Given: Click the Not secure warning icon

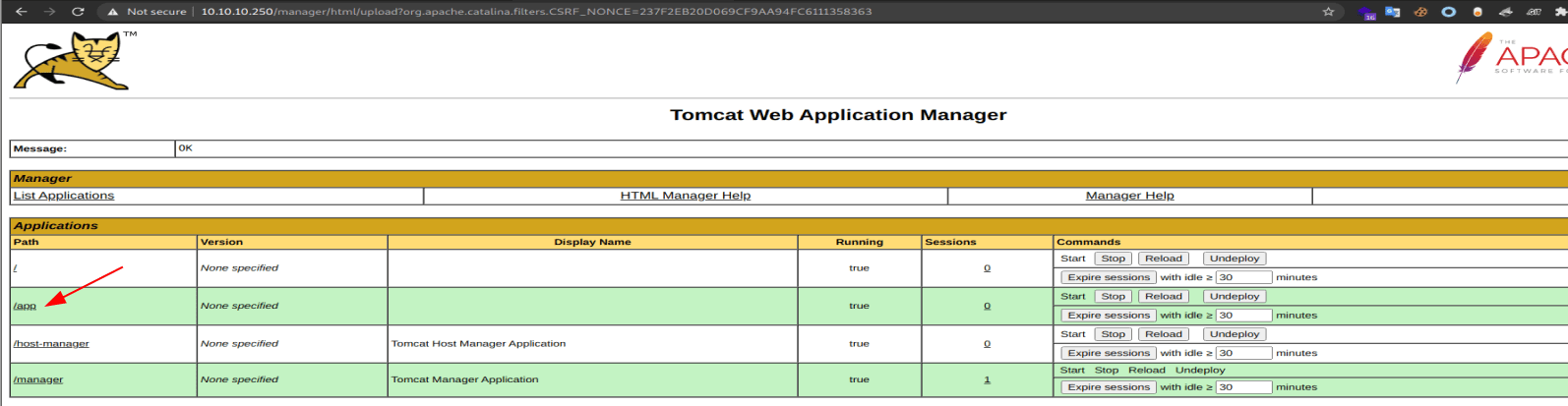Looking at the screenshot, I should pos(113,12).
